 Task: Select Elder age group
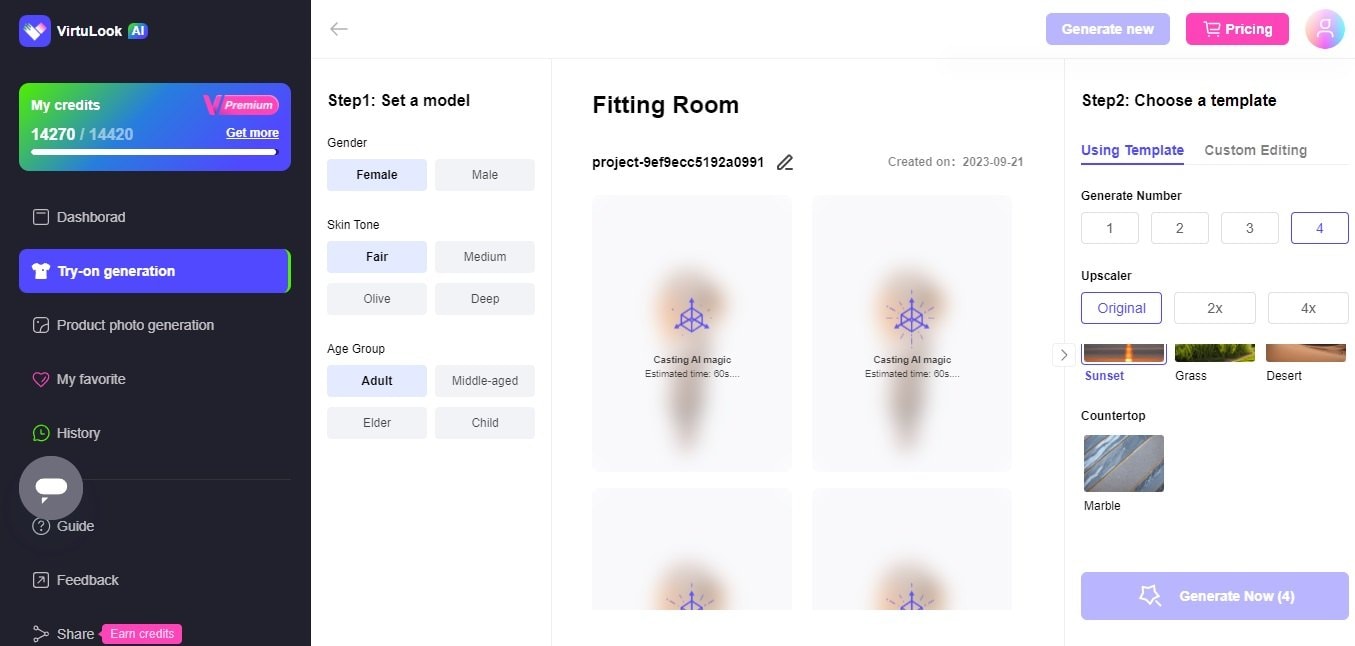point(377,423)
